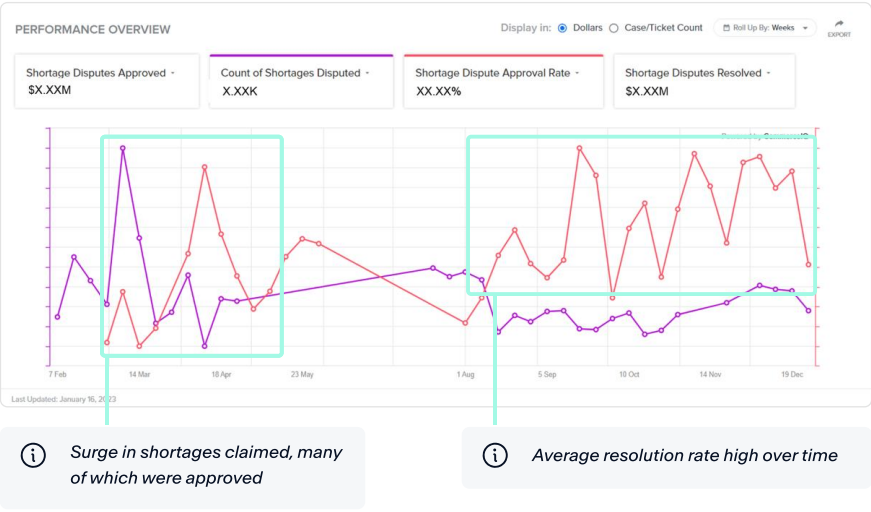Click the info icon beside Average resolution rate
This screenshot has height=512, width=871.
[495, 455]
